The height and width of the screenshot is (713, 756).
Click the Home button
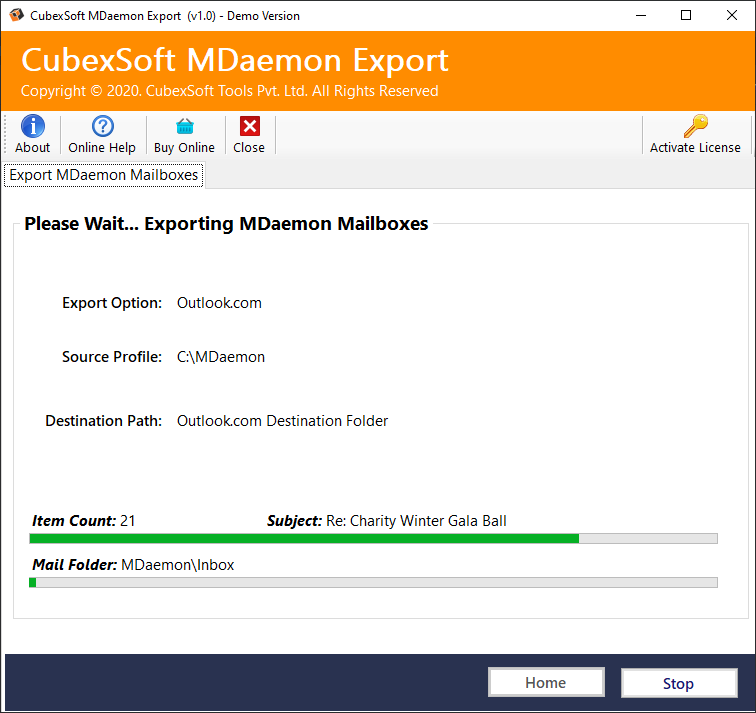pyautogui.click(x=546, y=683)
